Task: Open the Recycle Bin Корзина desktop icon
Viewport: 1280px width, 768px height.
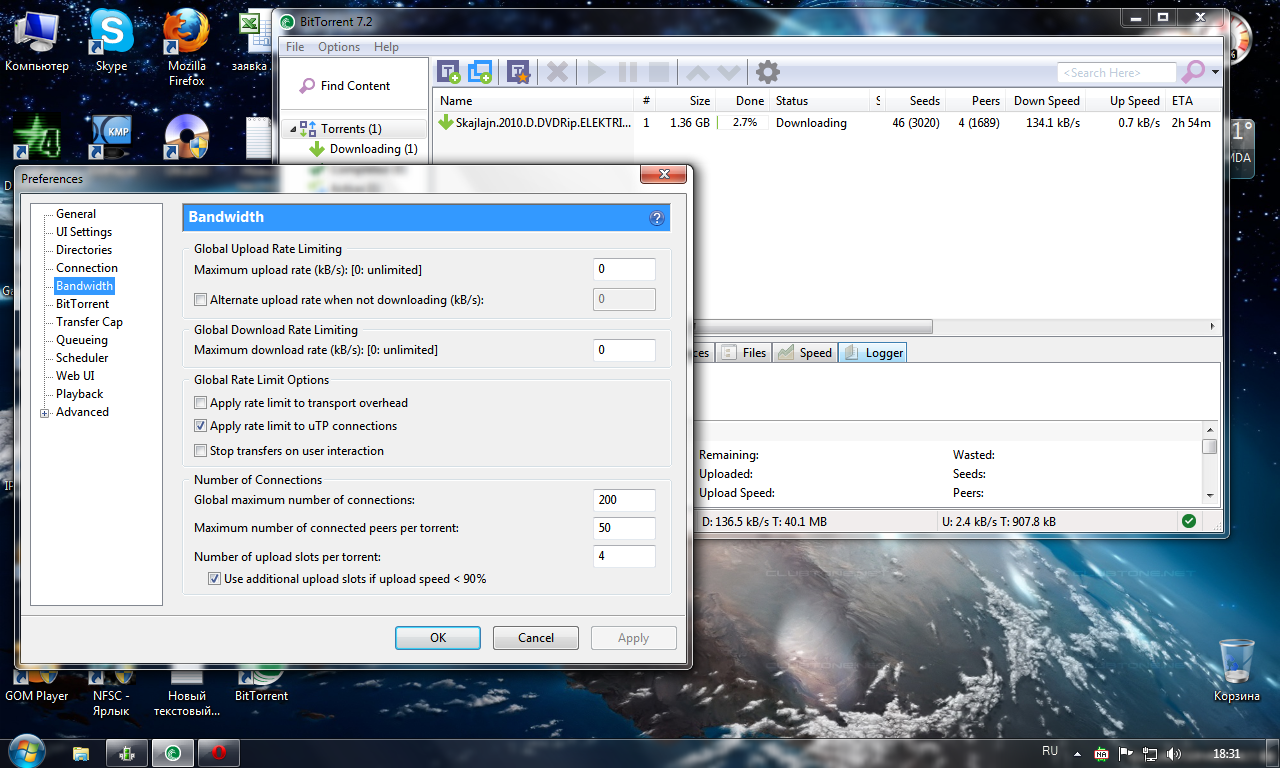Action: [1237, 670]
